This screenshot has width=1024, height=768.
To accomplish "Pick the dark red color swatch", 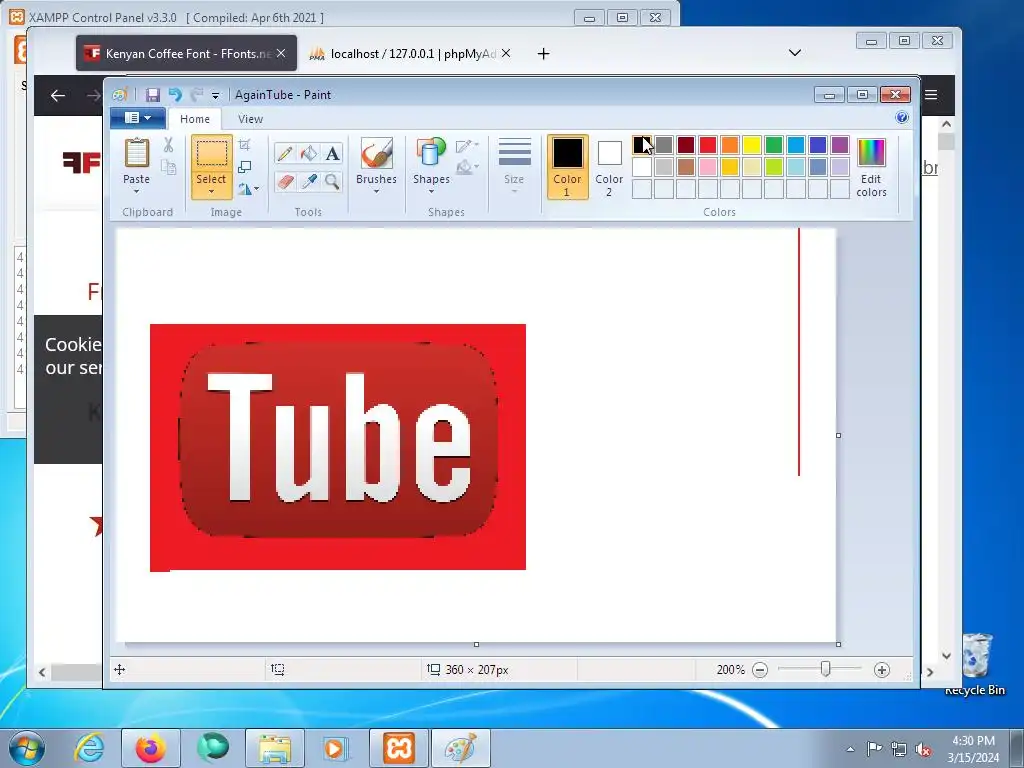I will [x=686, y=145].
